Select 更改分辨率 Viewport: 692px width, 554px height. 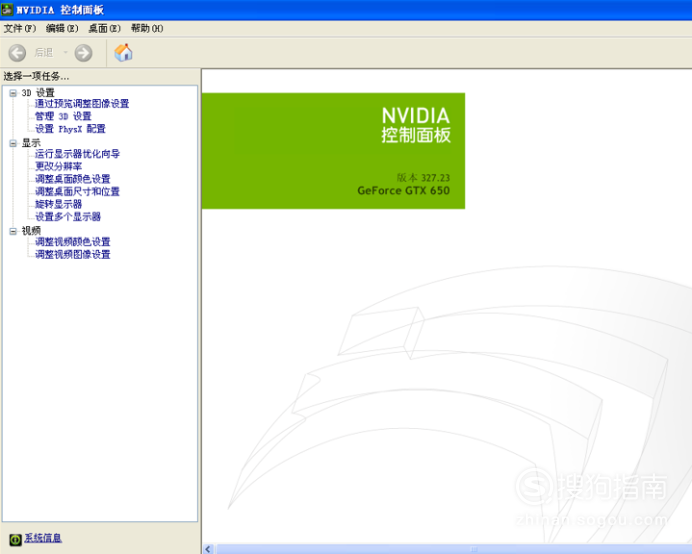[58, 166]
